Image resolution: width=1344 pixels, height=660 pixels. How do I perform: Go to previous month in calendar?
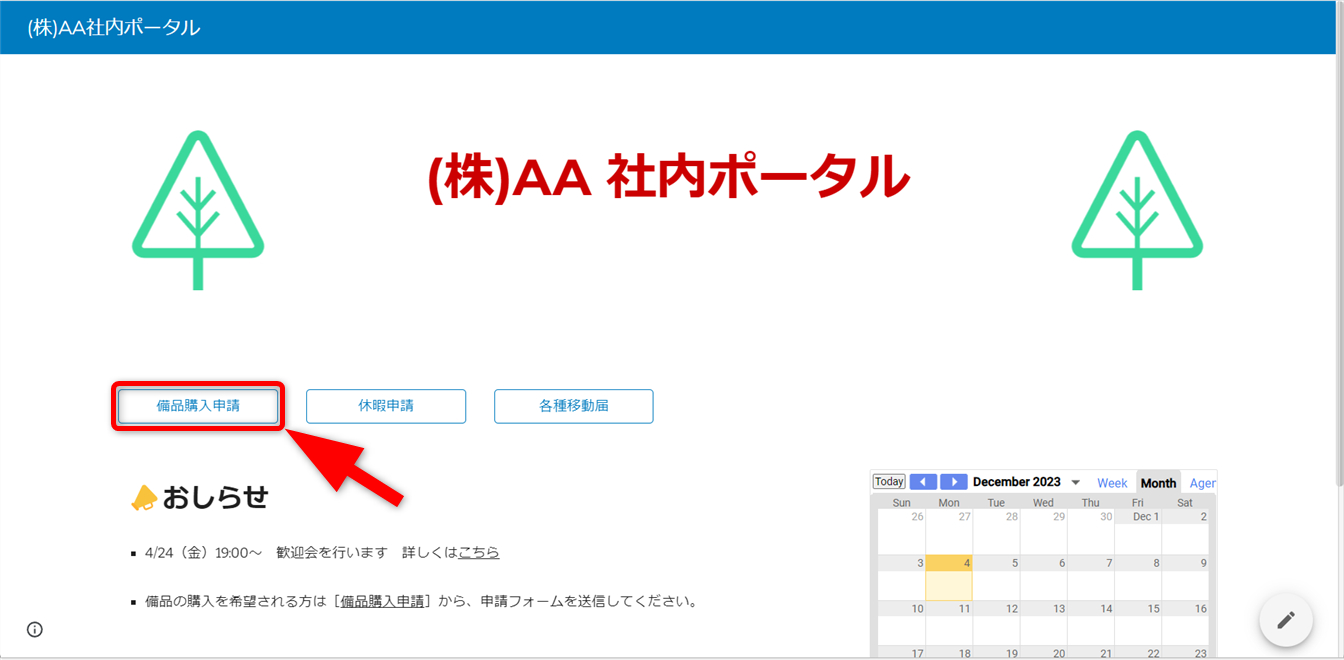coord(923,482)
